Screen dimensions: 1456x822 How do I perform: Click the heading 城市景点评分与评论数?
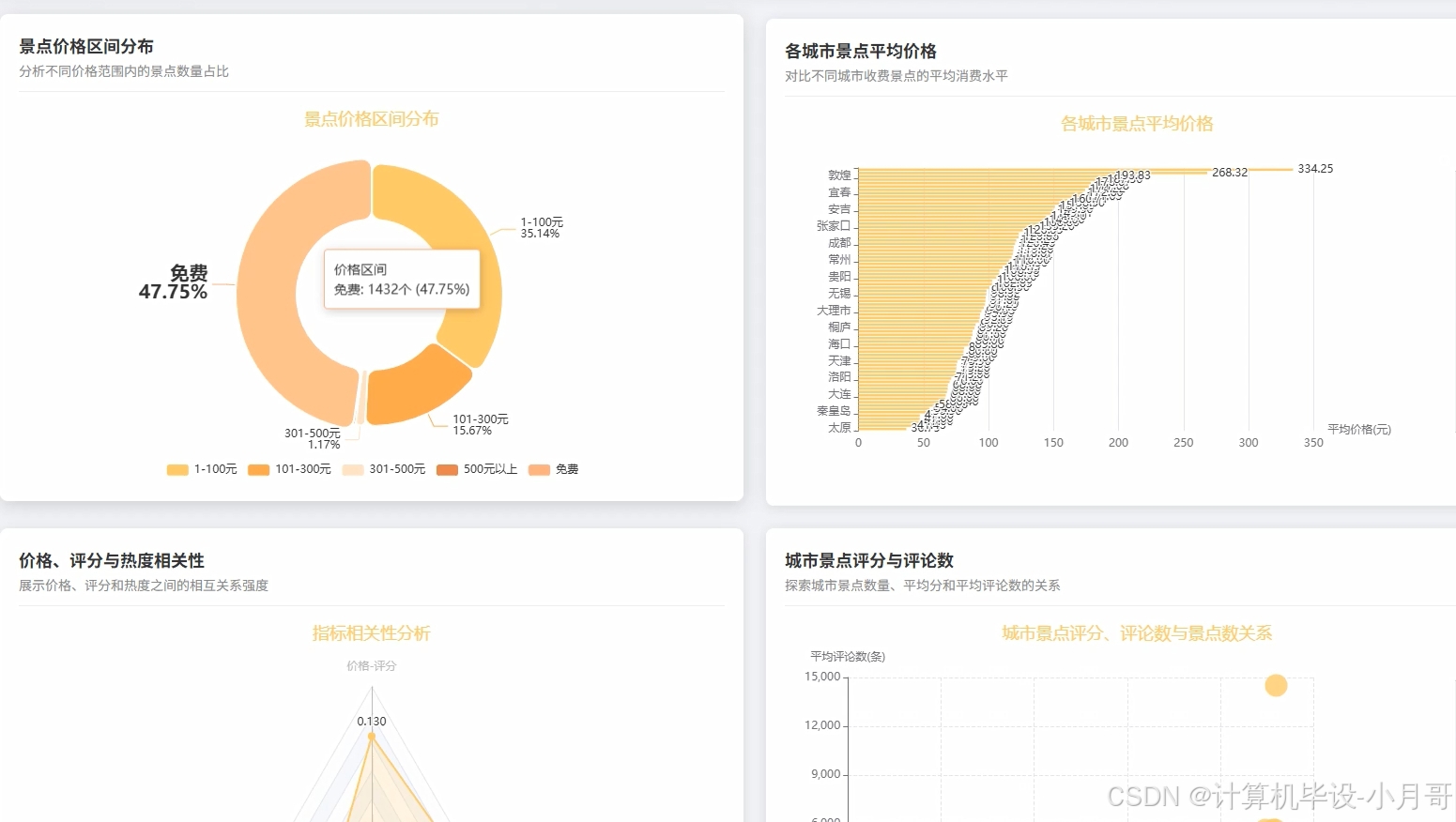coord(869,560)
